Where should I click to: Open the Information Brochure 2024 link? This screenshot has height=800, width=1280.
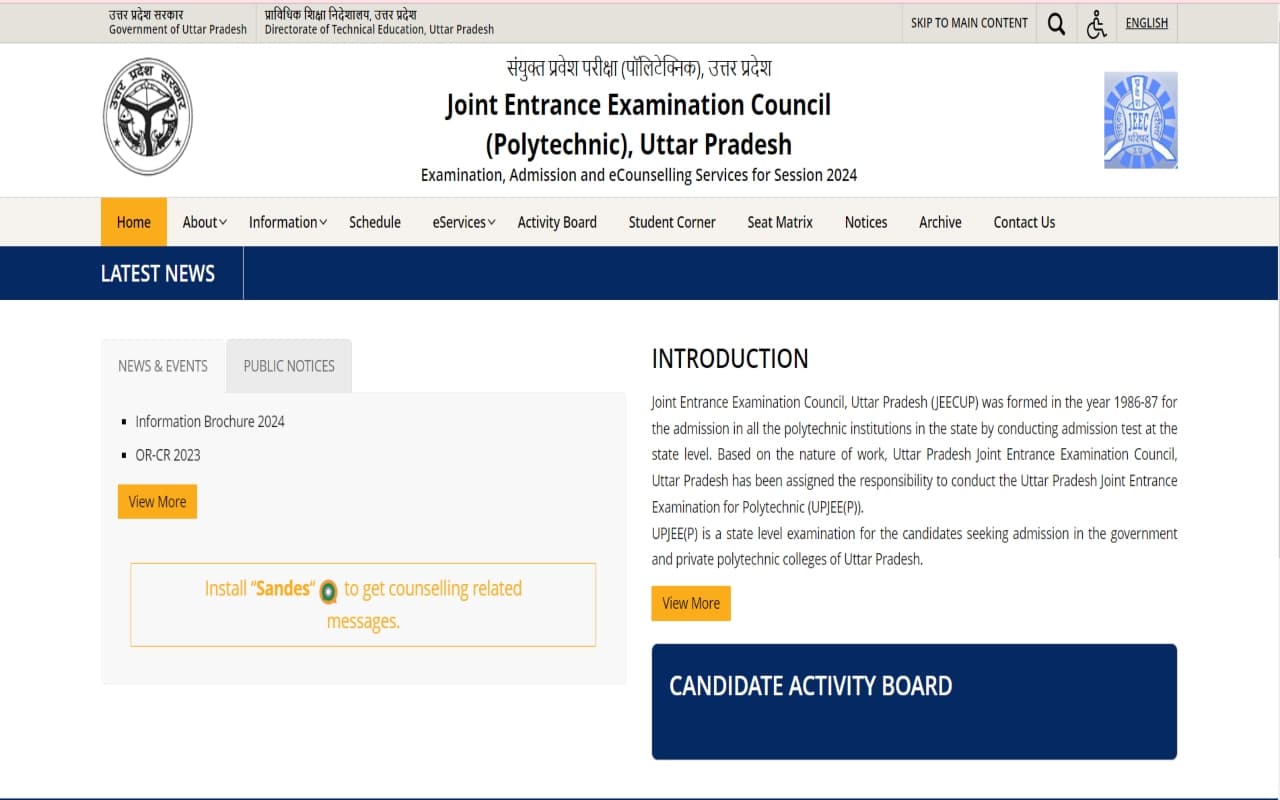click(210, 421)
